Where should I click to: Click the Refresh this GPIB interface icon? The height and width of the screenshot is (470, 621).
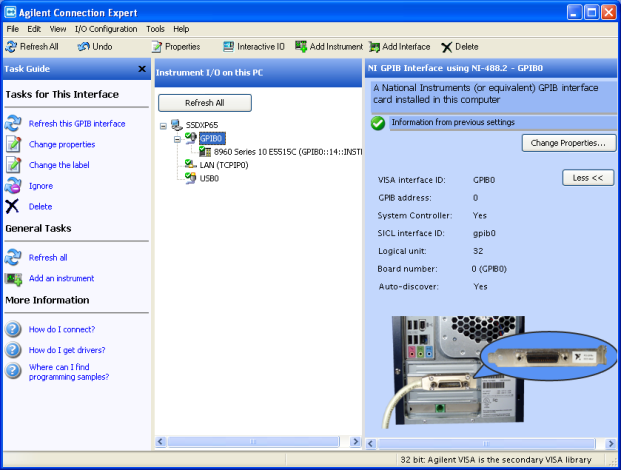(13, 124)
